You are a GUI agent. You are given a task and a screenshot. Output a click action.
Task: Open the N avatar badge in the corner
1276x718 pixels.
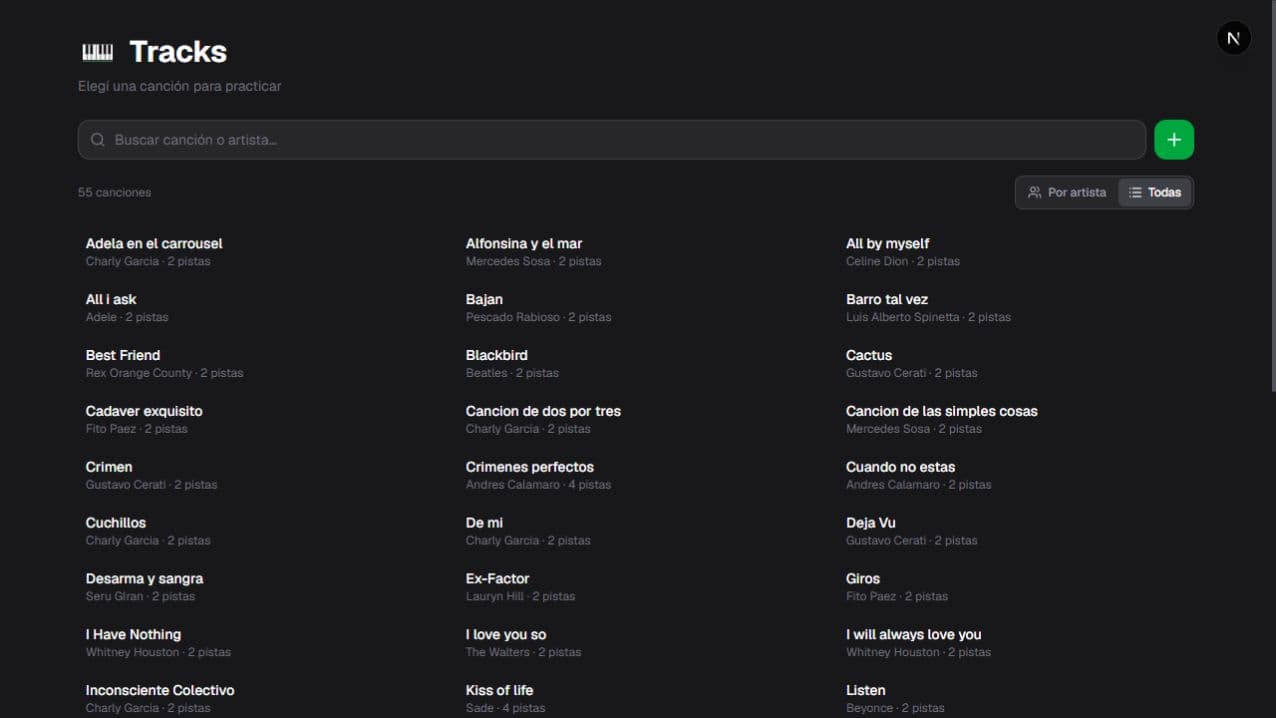tap(1233, 38)
